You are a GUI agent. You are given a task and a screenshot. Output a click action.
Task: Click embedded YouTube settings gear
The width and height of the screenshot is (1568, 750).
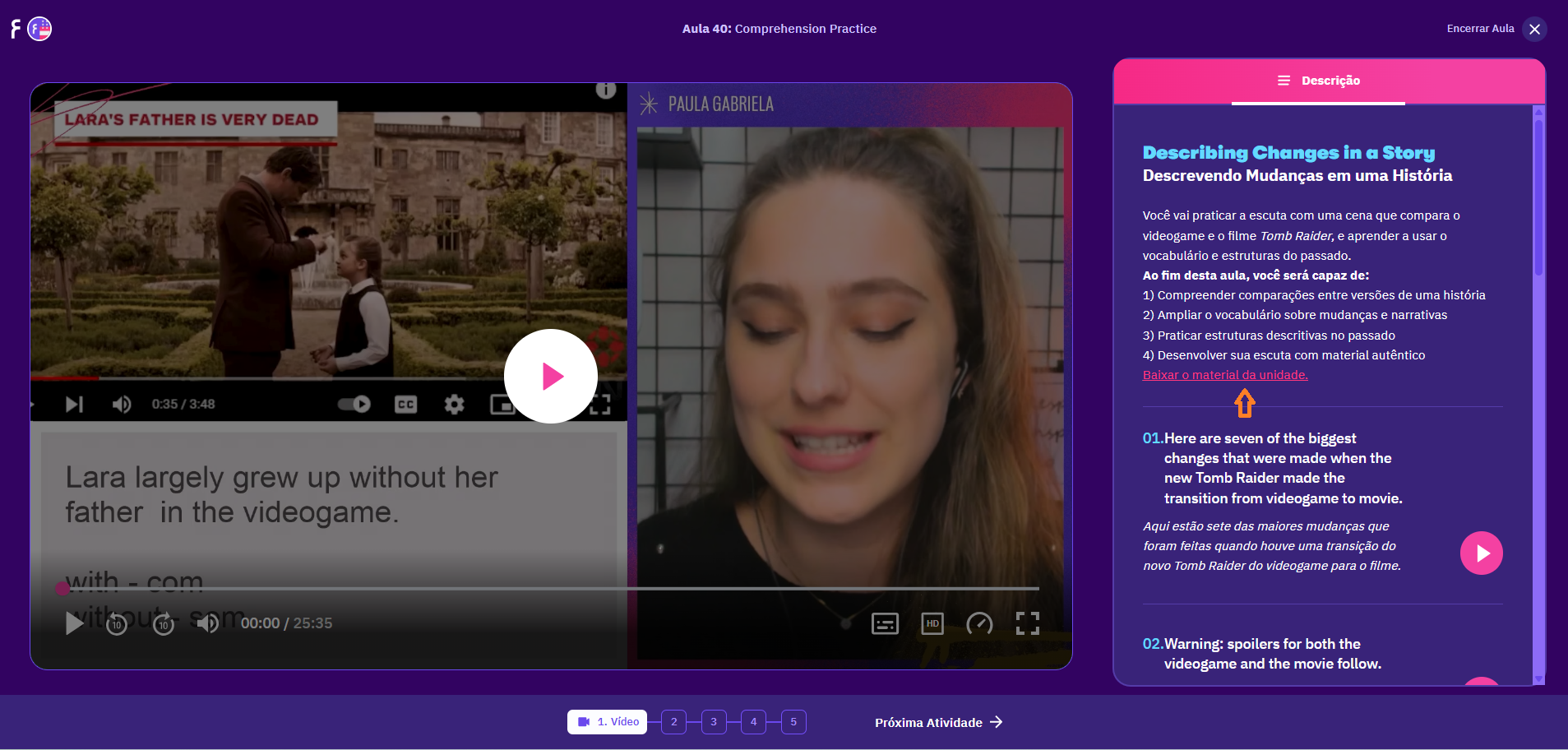click(x=454, y=404)
